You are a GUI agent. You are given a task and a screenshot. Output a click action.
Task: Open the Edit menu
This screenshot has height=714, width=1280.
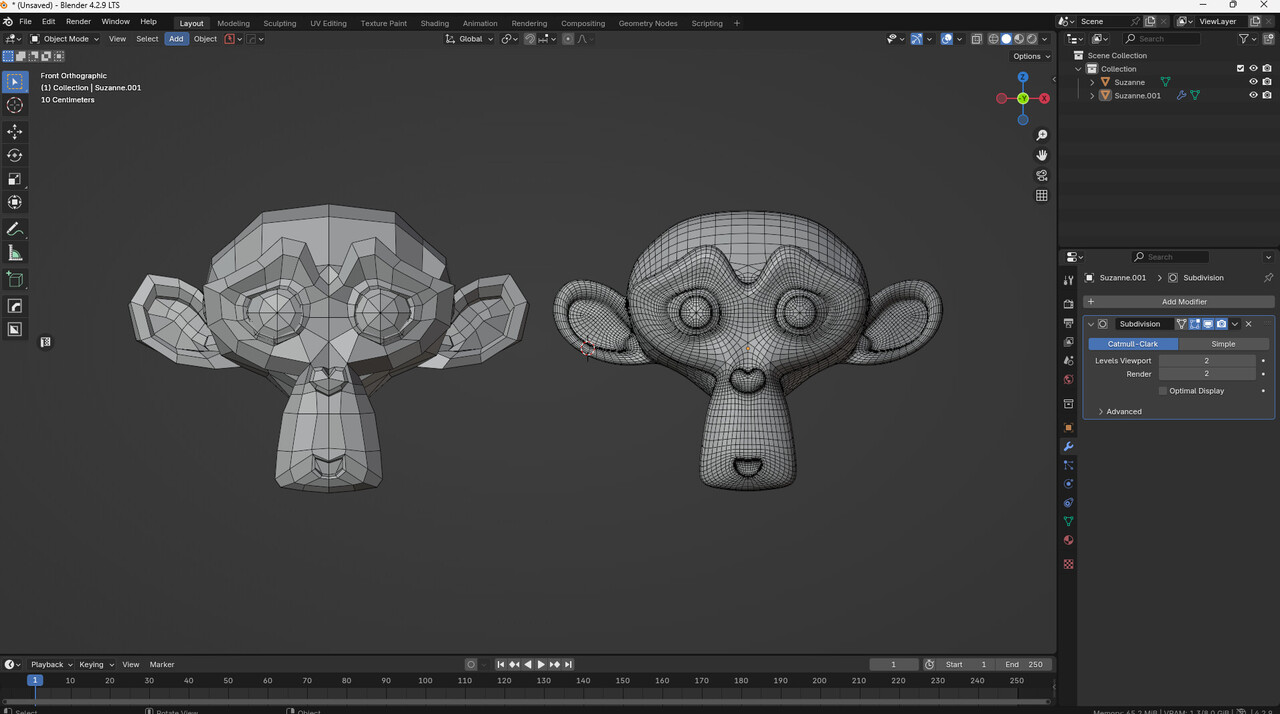[48, 21]
